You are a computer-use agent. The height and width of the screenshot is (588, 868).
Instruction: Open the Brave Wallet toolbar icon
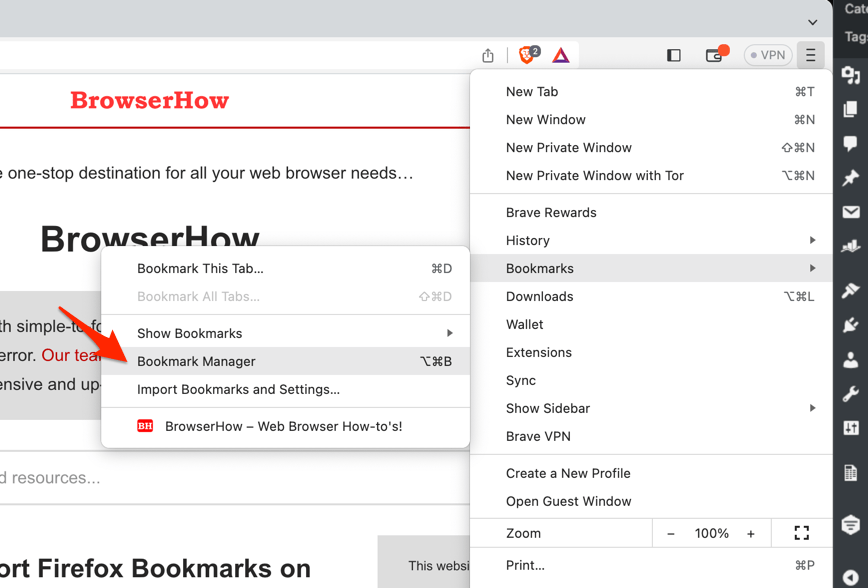click(715, 55)
